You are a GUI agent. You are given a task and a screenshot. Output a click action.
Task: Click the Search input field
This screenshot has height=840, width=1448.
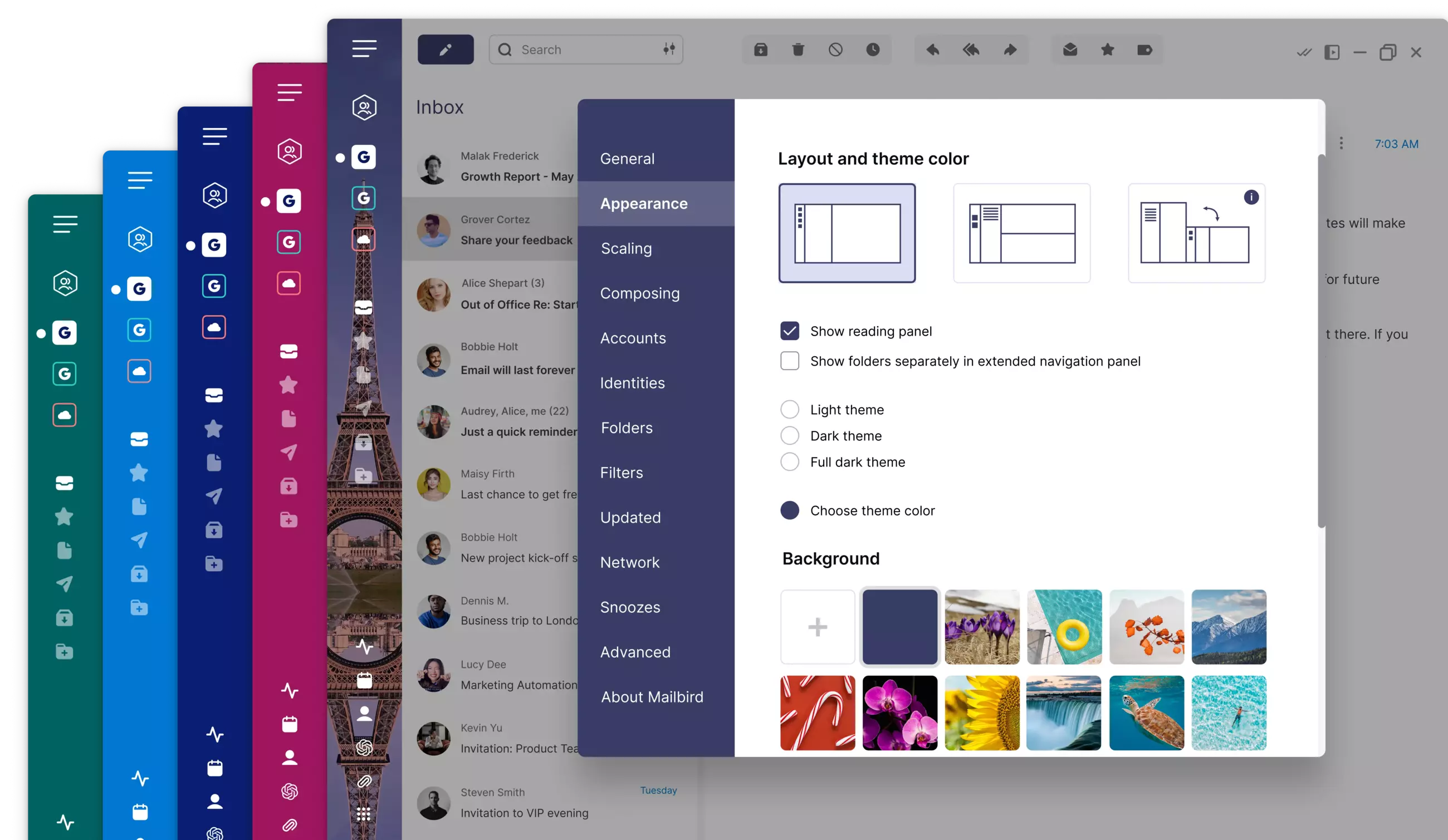pyautogui.click(x=586, y=50)
